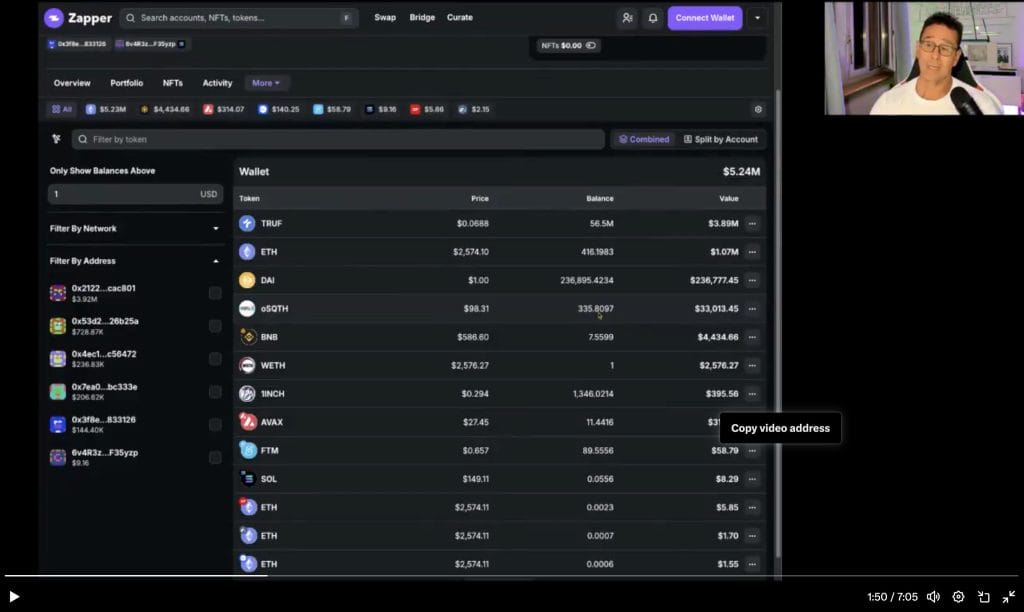Viewport: 1024px width, 612px height.
Task: Click the oSQTH token icon
Action: coord(247,308)
